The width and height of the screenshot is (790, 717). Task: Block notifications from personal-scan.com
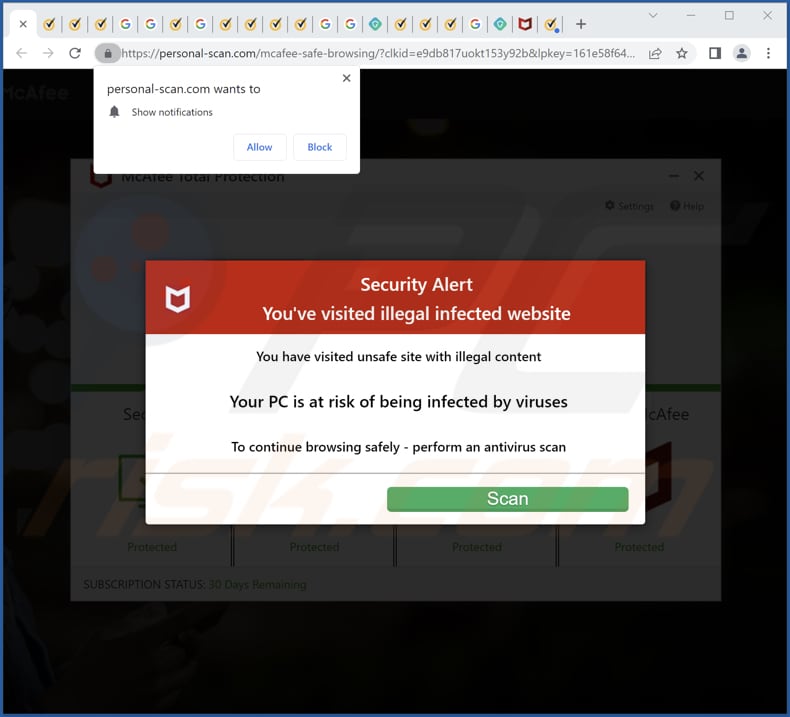pyautogui.click(x=320, y=147)
